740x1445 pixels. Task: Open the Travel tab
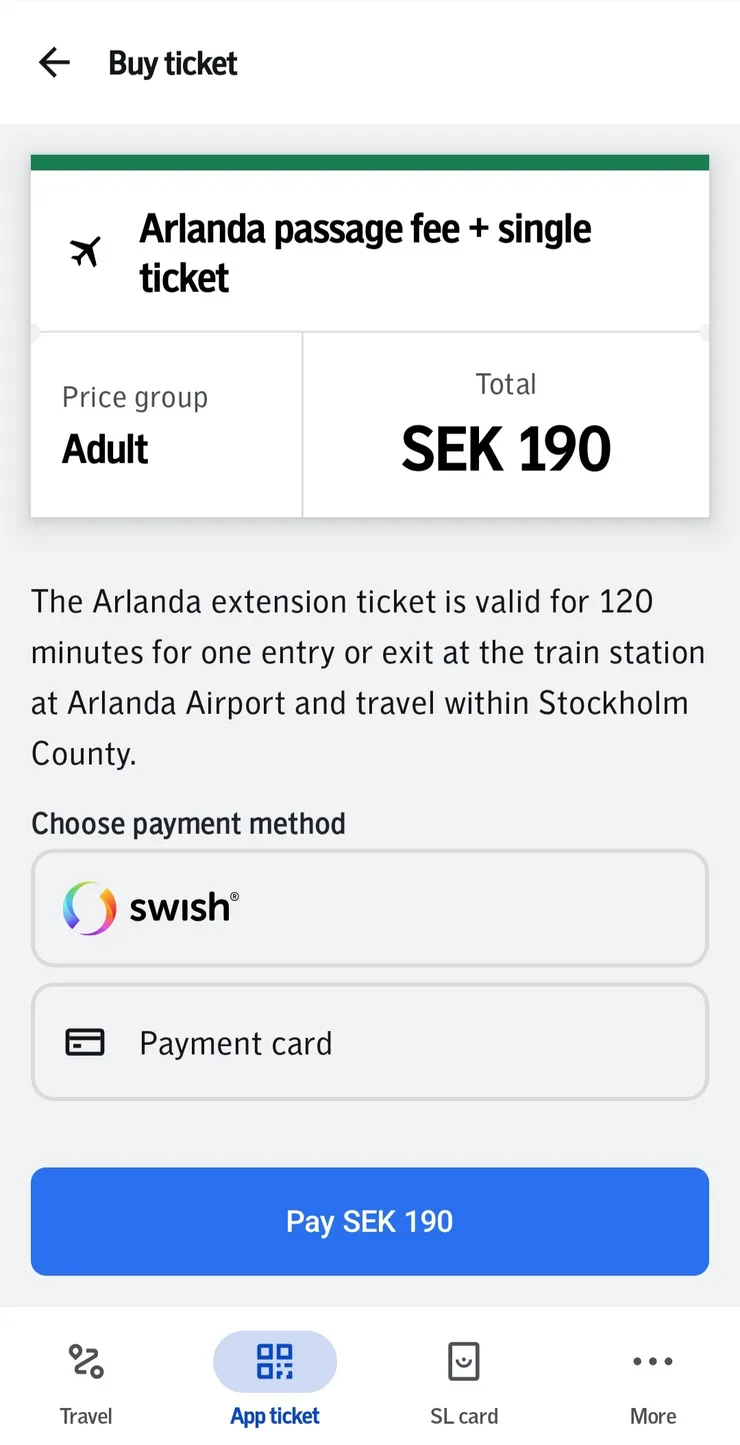86,1416
